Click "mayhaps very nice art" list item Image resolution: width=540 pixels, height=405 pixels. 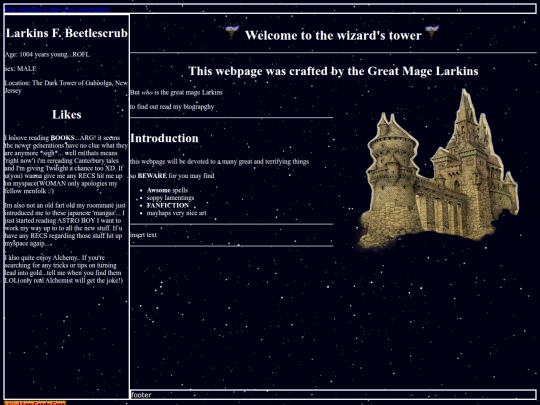pyautogui.click(x=177, y=213)
